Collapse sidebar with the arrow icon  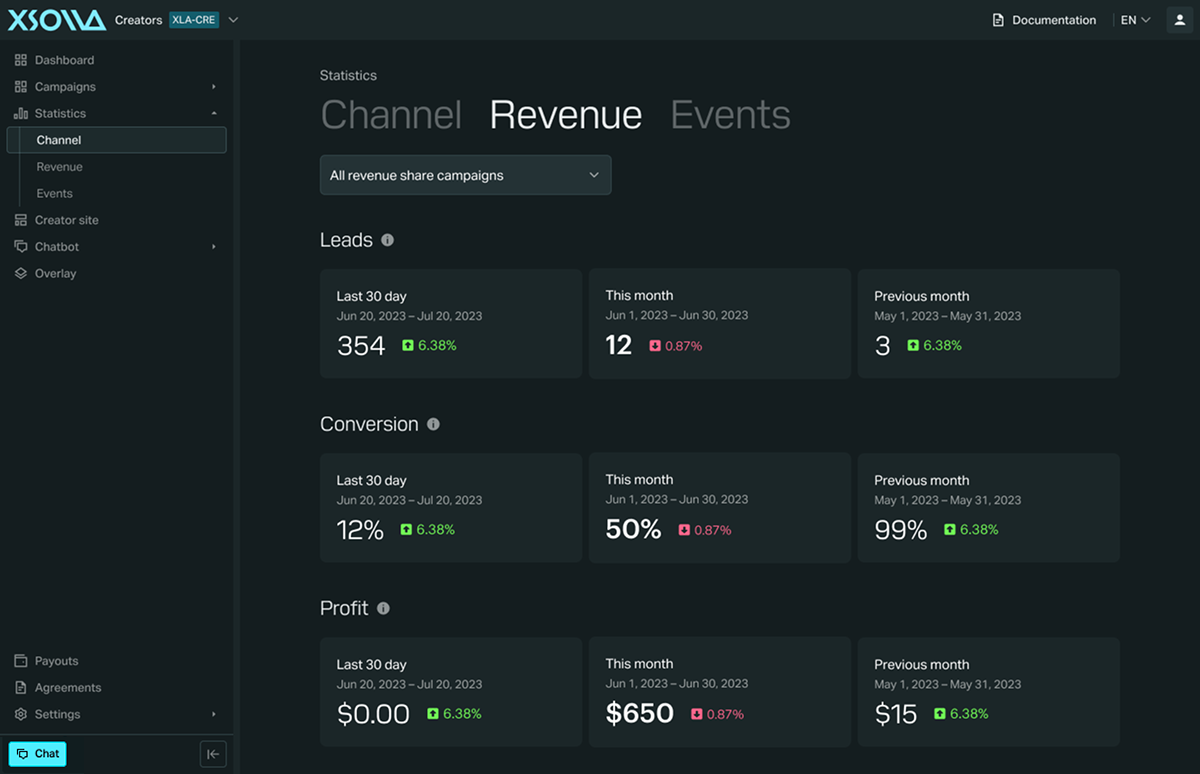213,754
